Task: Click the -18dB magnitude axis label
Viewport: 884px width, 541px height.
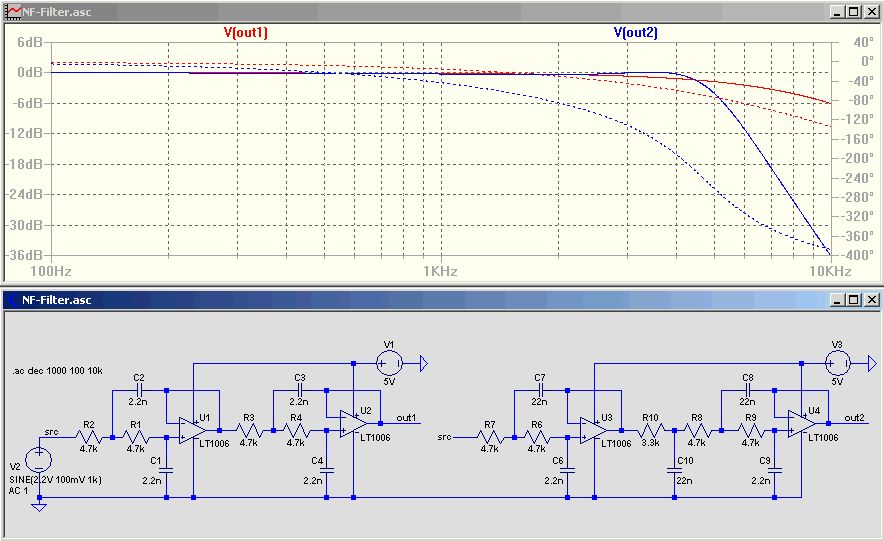Action: [x=24, y=164]
